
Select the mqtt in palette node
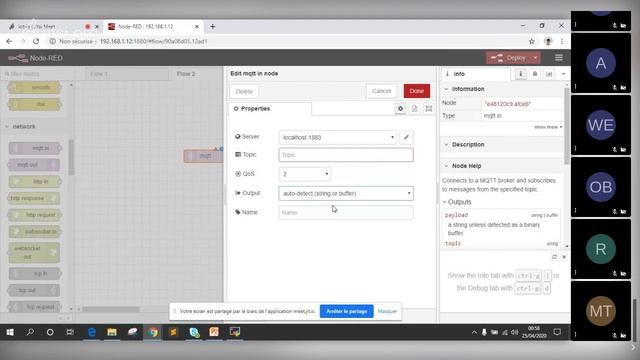[x=35, y=148]
